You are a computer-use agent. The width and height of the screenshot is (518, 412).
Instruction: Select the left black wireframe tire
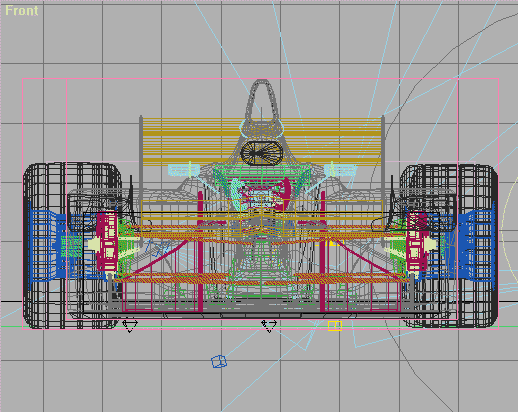tap(72, 246)
